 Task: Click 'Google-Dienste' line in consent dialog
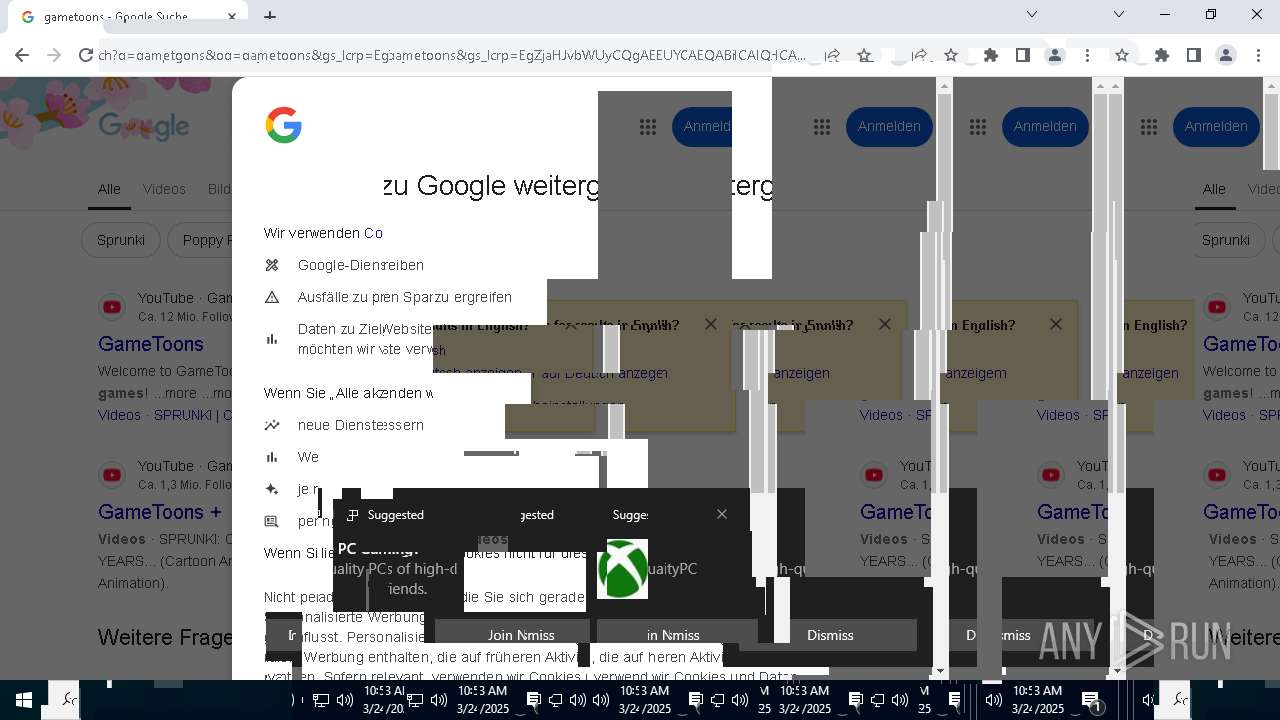tap(361, 265)
